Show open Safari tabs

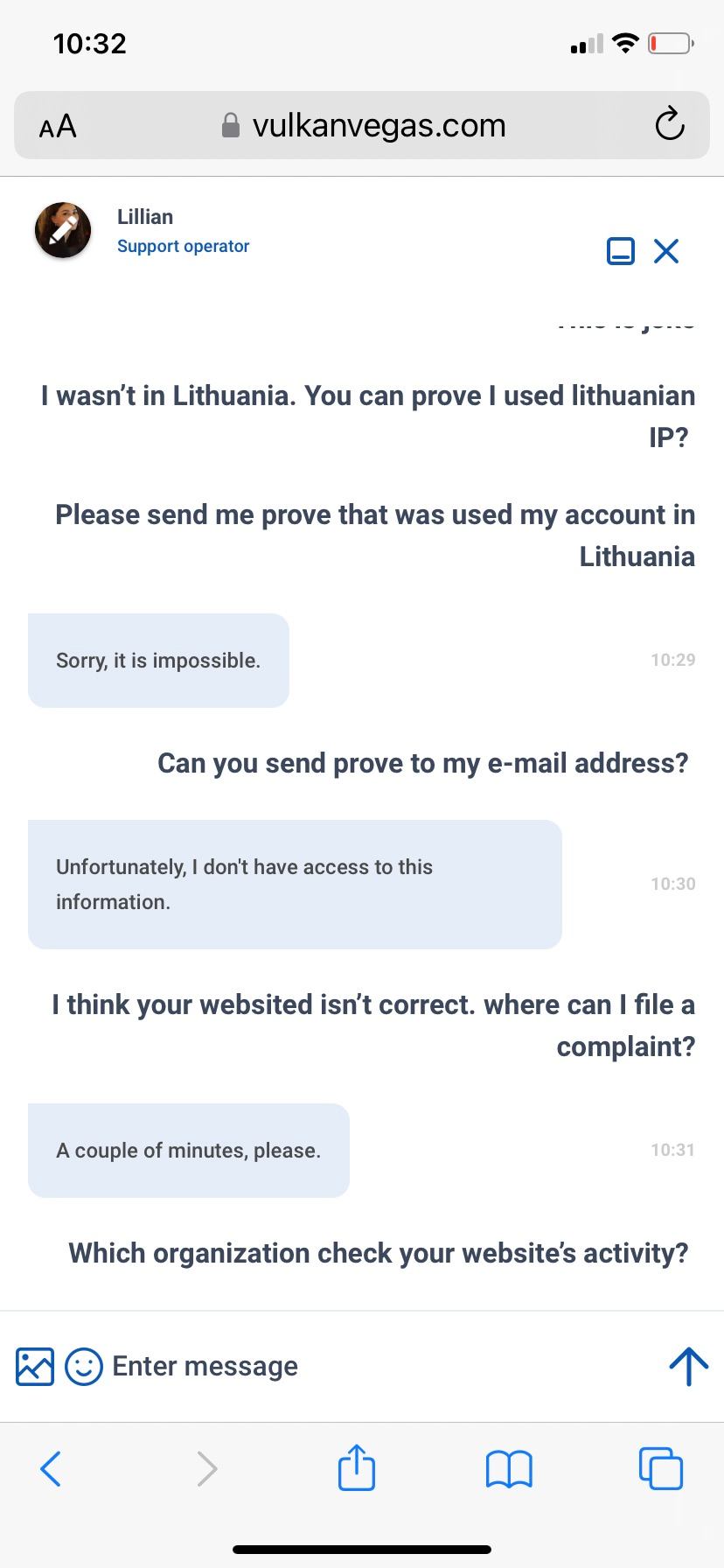[x=661, y=1468]
